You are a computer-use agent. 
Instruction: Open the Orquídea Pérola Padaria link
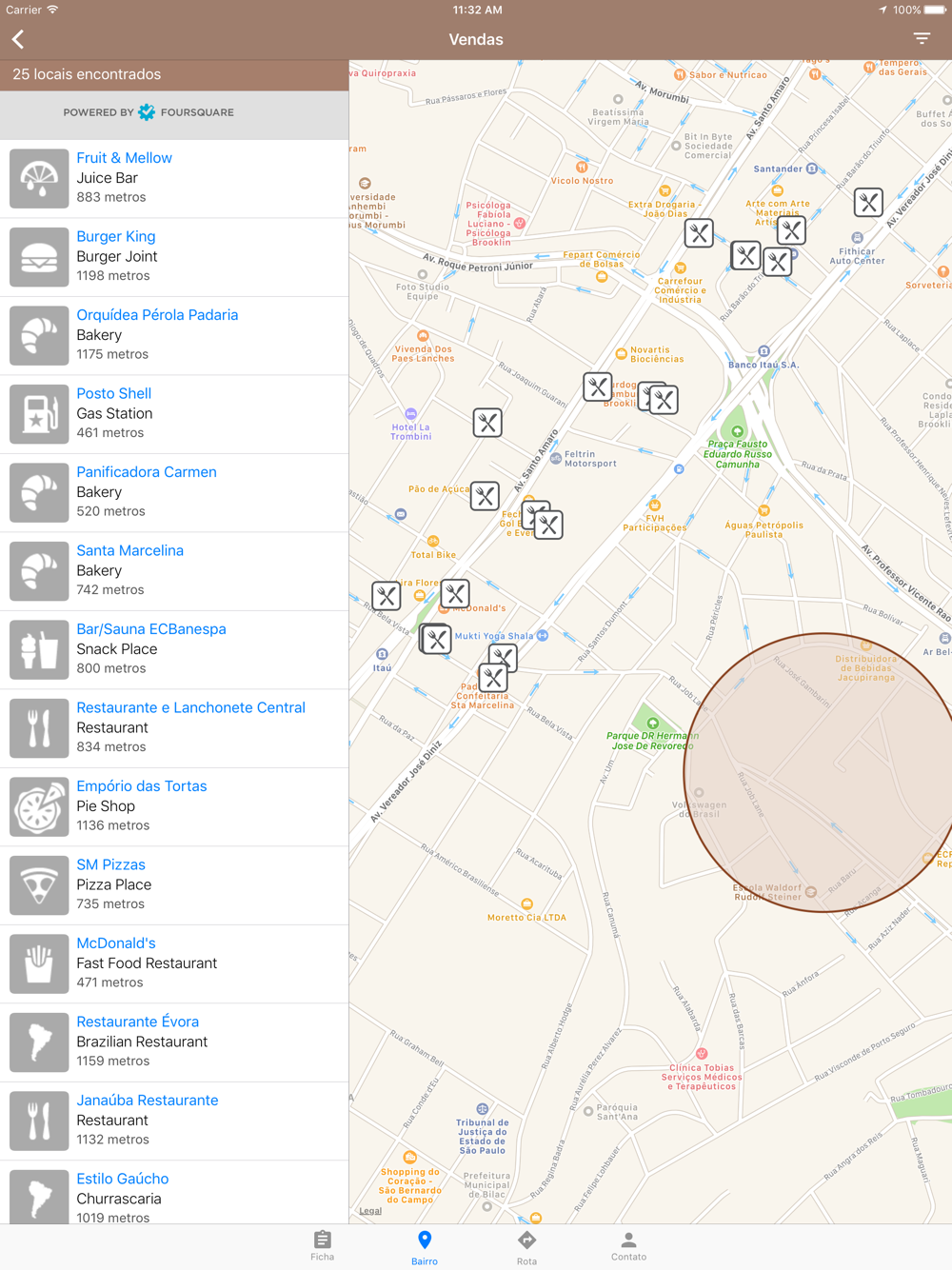[x=157, y=315]
